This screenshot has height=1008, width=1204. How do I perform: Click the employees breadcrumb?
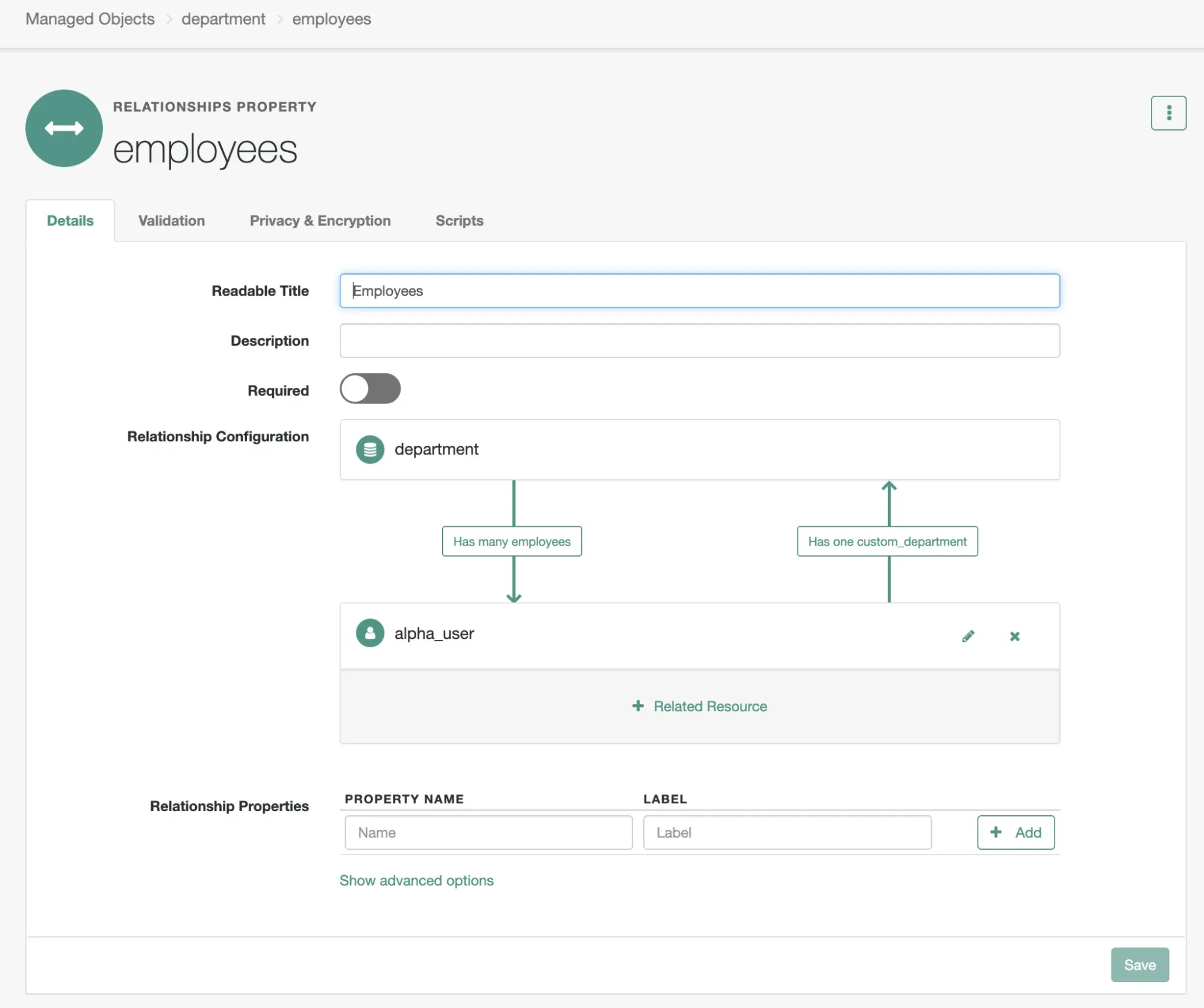pos(331,19)
